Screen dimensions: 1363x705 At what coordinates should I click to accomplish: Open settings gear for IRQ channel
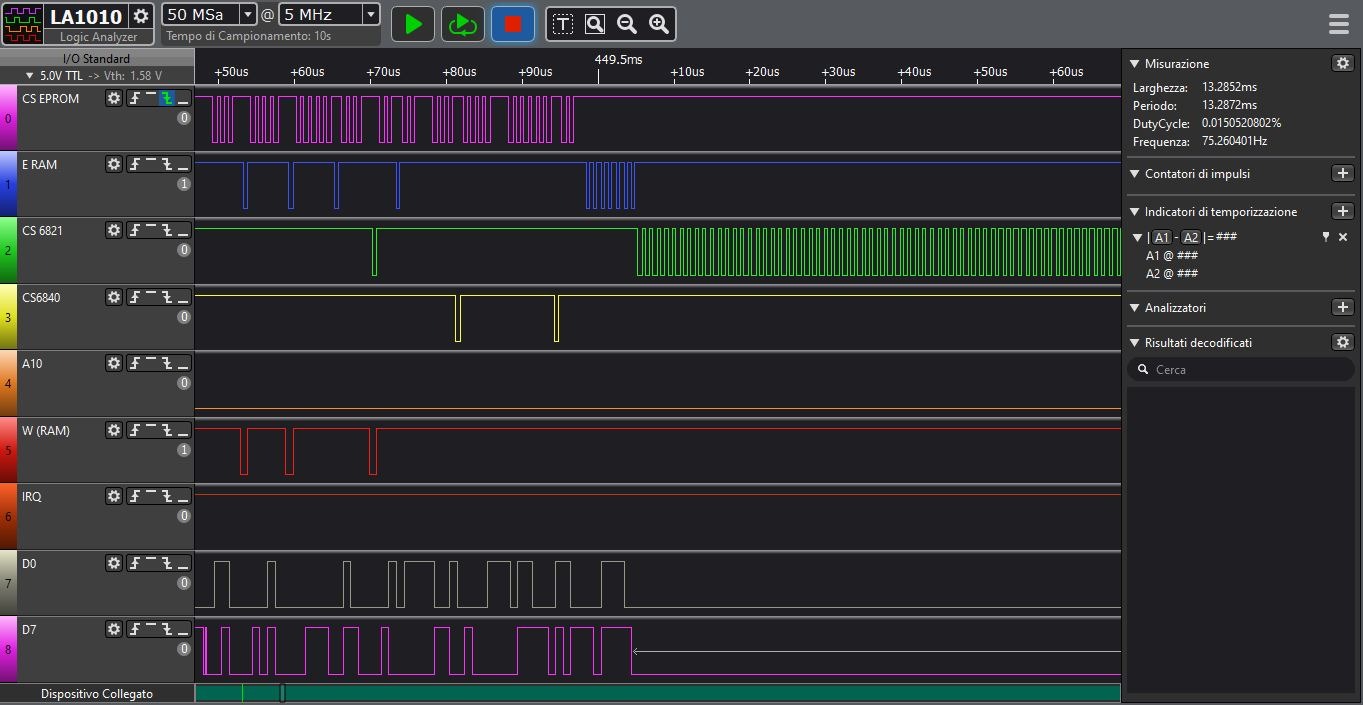[x=114, y=496]
